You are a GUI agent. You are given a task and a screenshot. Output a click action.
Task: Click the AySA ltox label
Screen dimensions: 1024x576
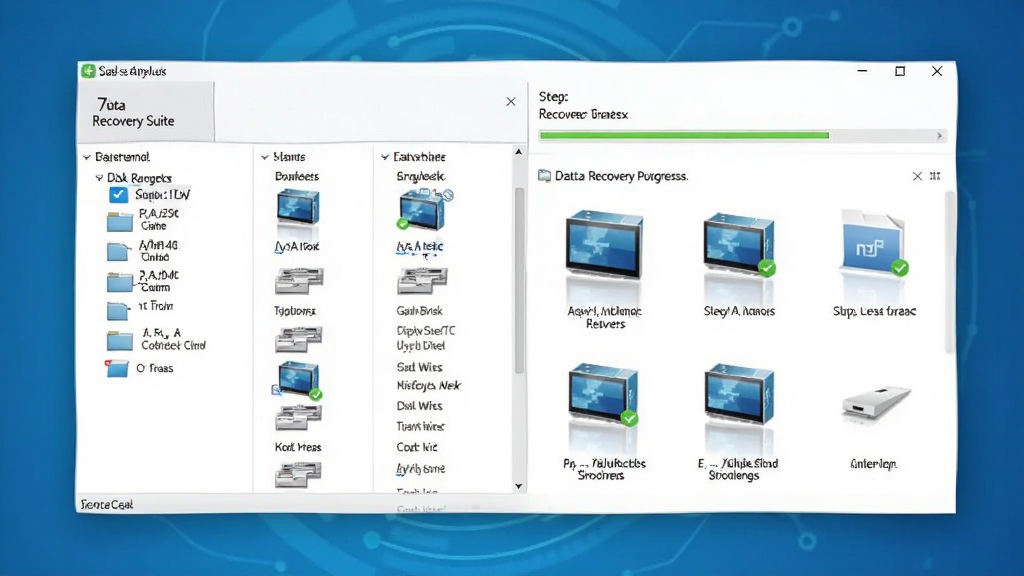point(296,247)
